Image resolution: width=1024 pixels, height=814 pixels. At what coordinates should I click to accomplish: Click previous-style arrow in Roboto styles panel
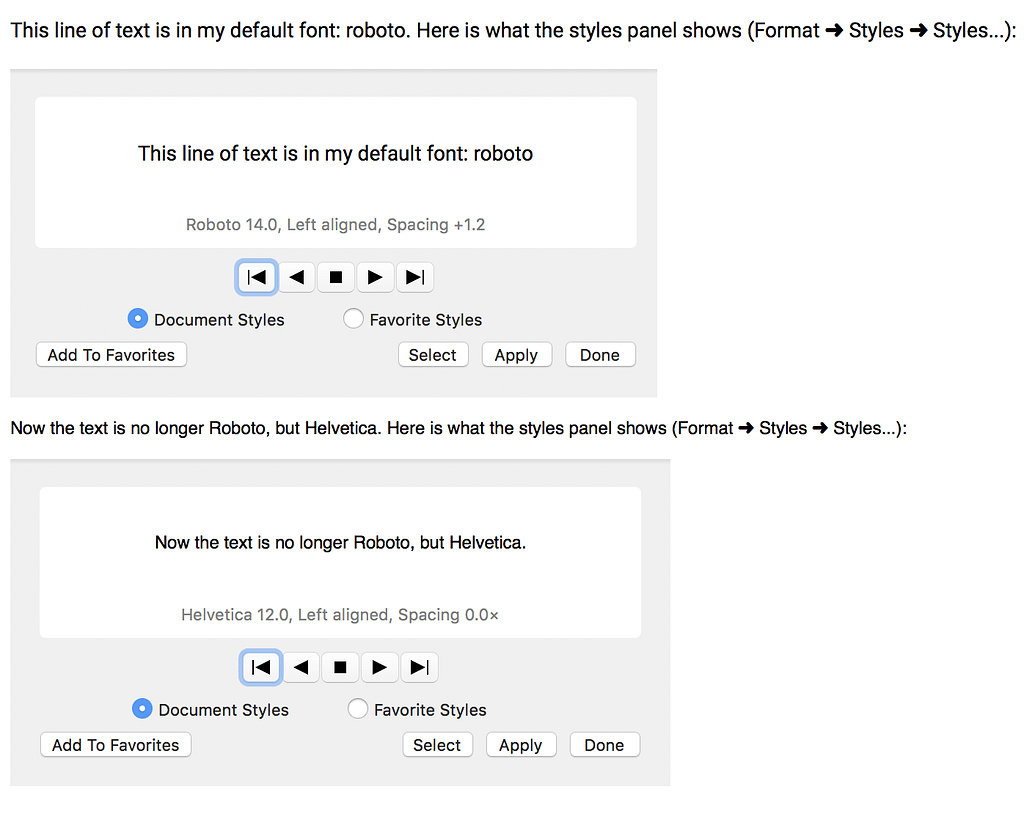(x=296, y=277)
